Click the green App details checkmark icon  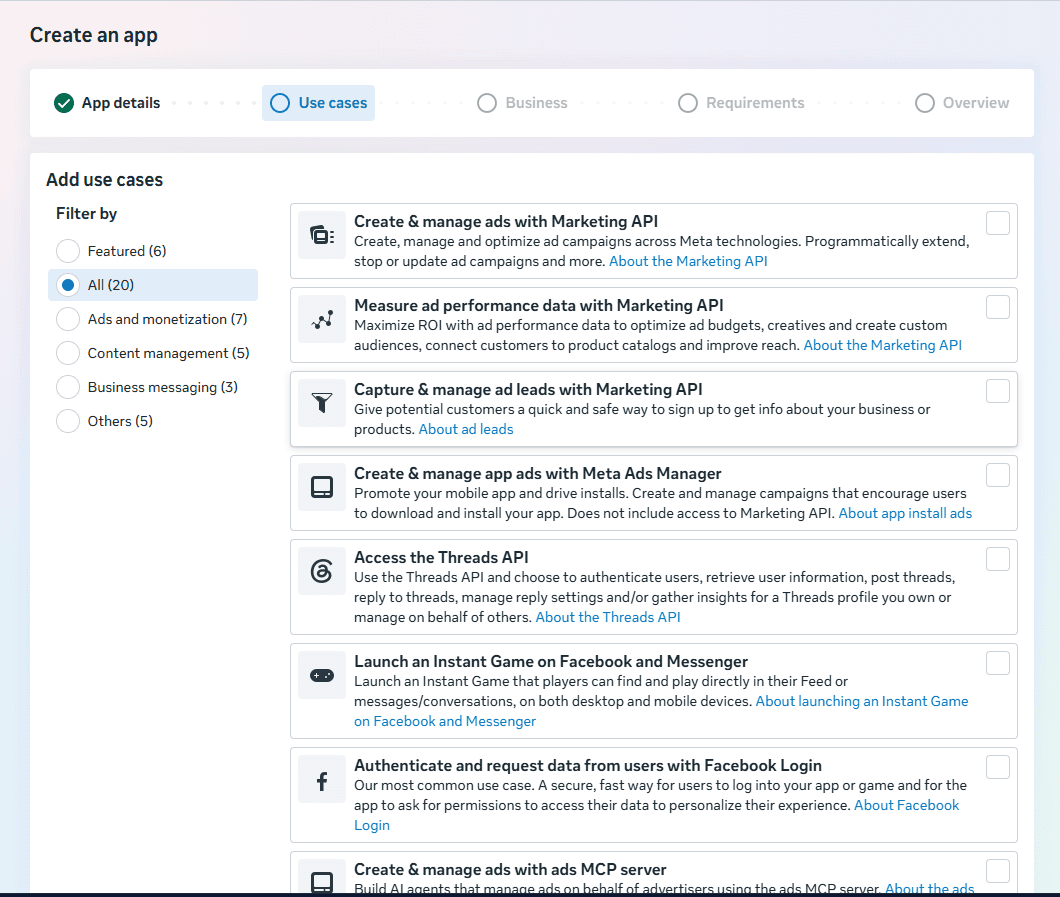pyautogui.click(x=64, y=103)
